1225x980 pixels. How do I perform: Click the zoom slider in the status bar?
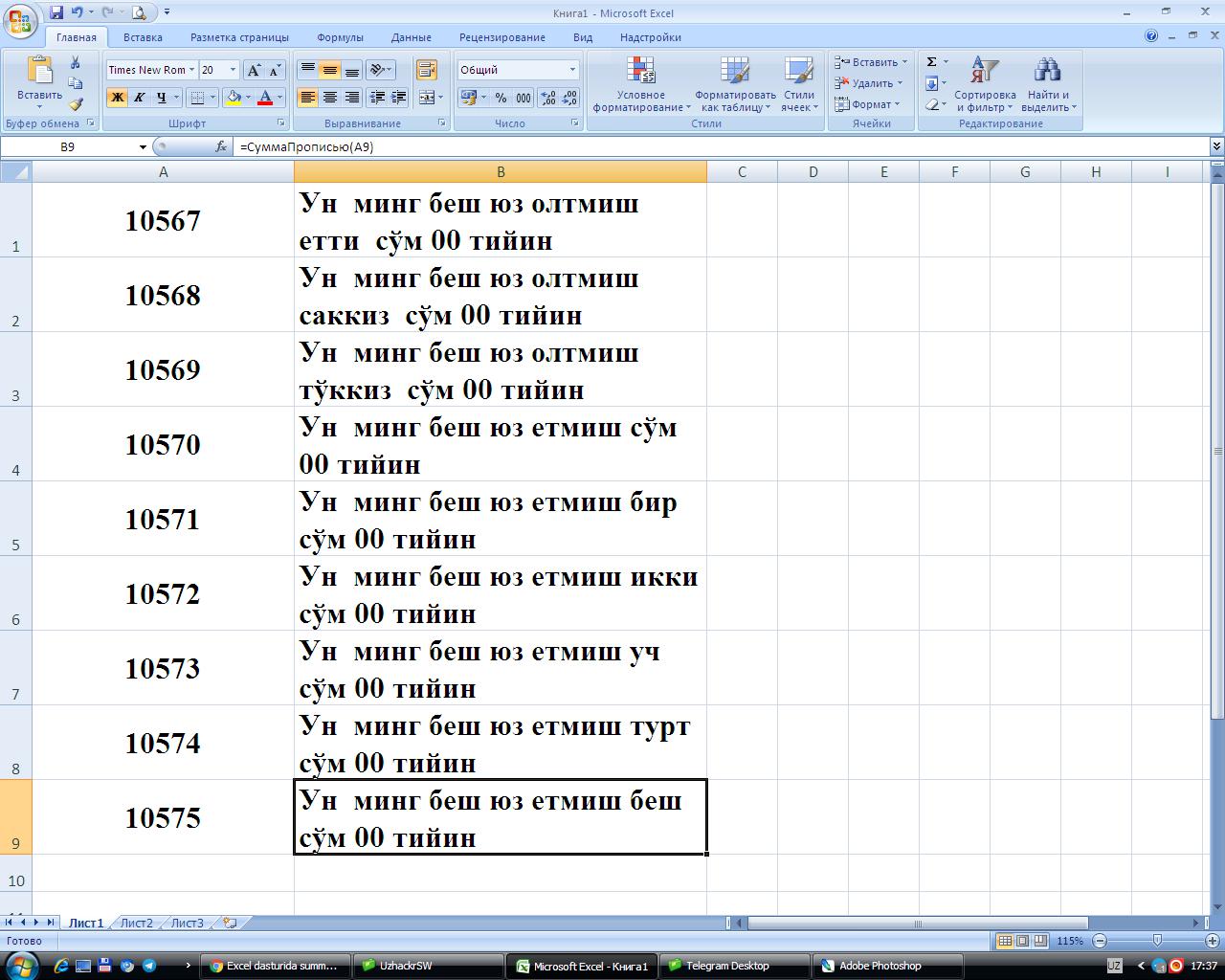coord(1156,941)
